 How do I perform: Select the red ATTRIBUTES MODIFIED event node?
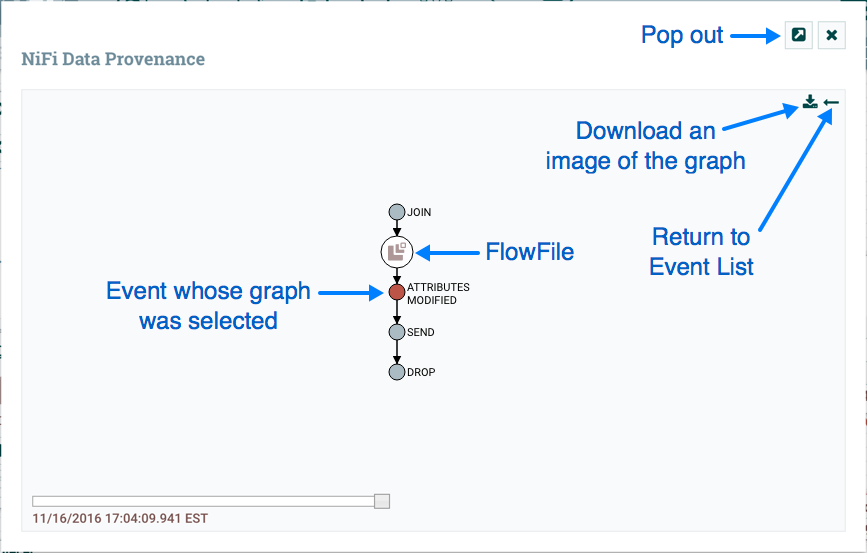click(x=397, y=292)
